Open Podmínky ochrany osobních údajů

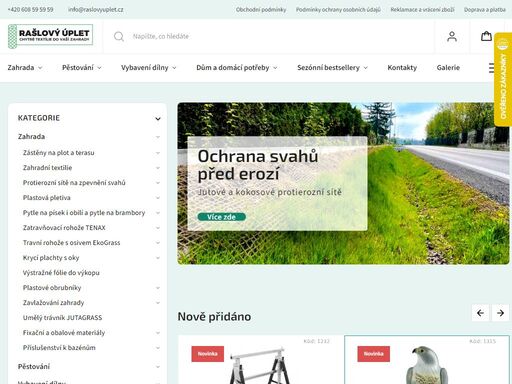coord(338,10)
